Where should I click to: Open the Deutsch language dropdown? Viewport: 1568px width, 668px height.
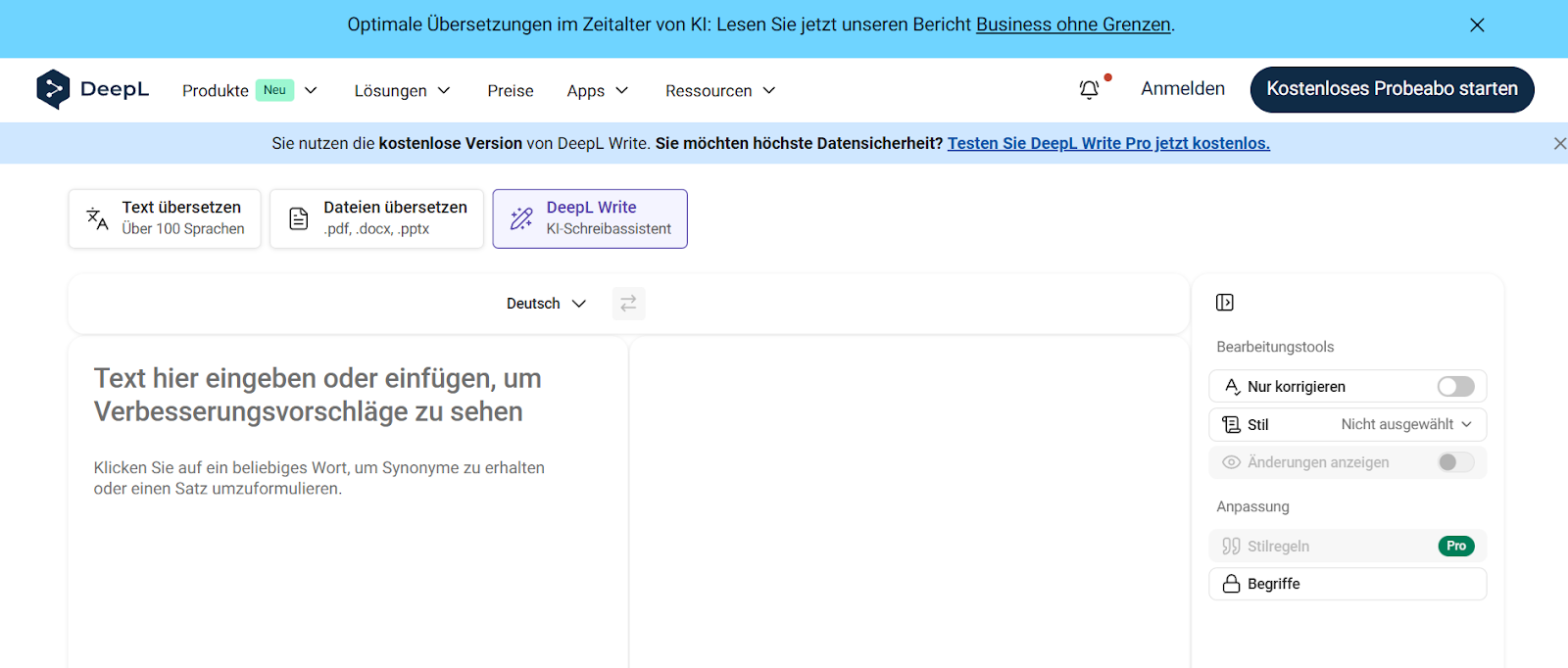[x=546, y=304]
